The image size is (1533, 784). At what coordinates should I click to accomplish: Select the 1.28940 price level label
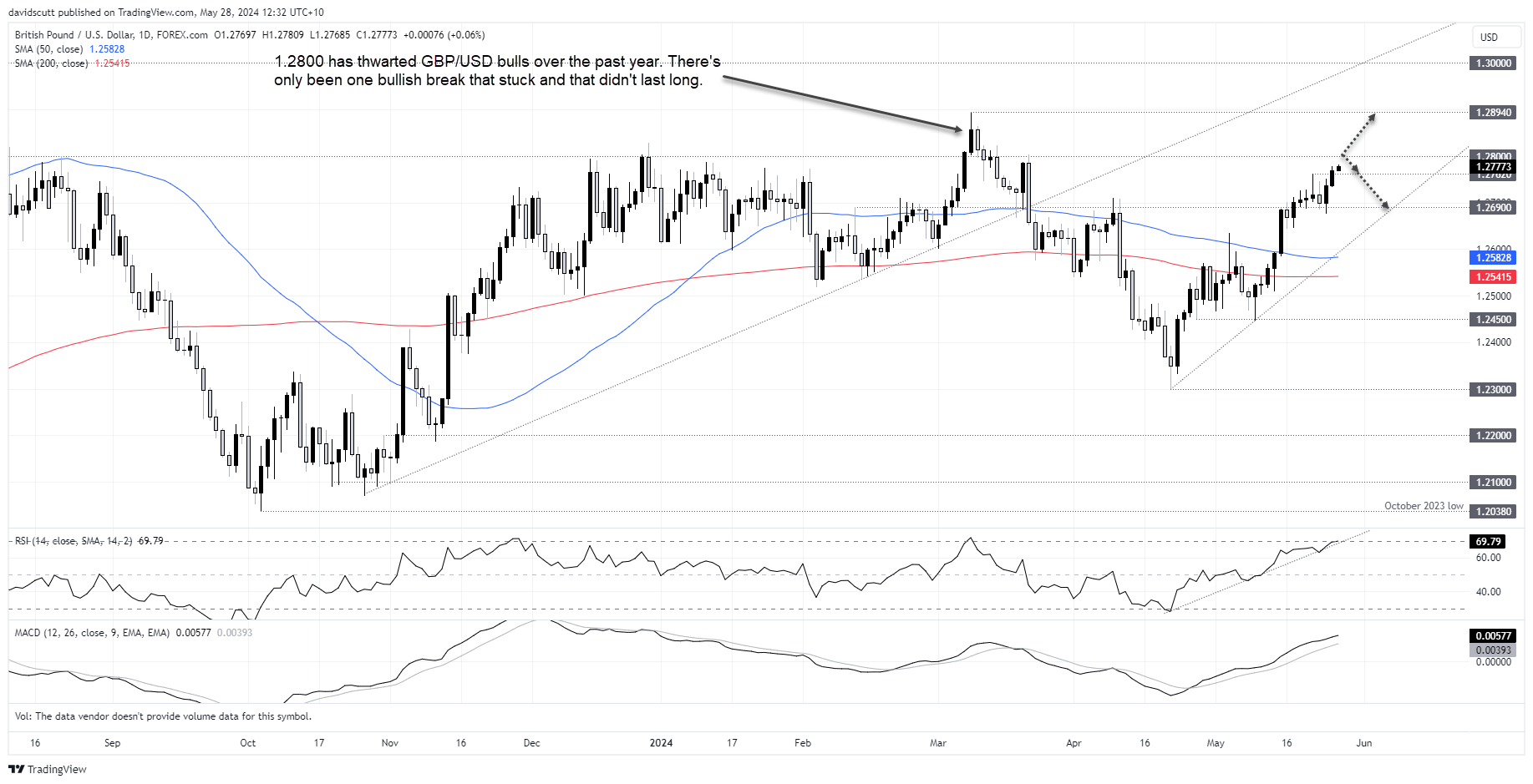pyautogui.click(x=1493, y=113)
